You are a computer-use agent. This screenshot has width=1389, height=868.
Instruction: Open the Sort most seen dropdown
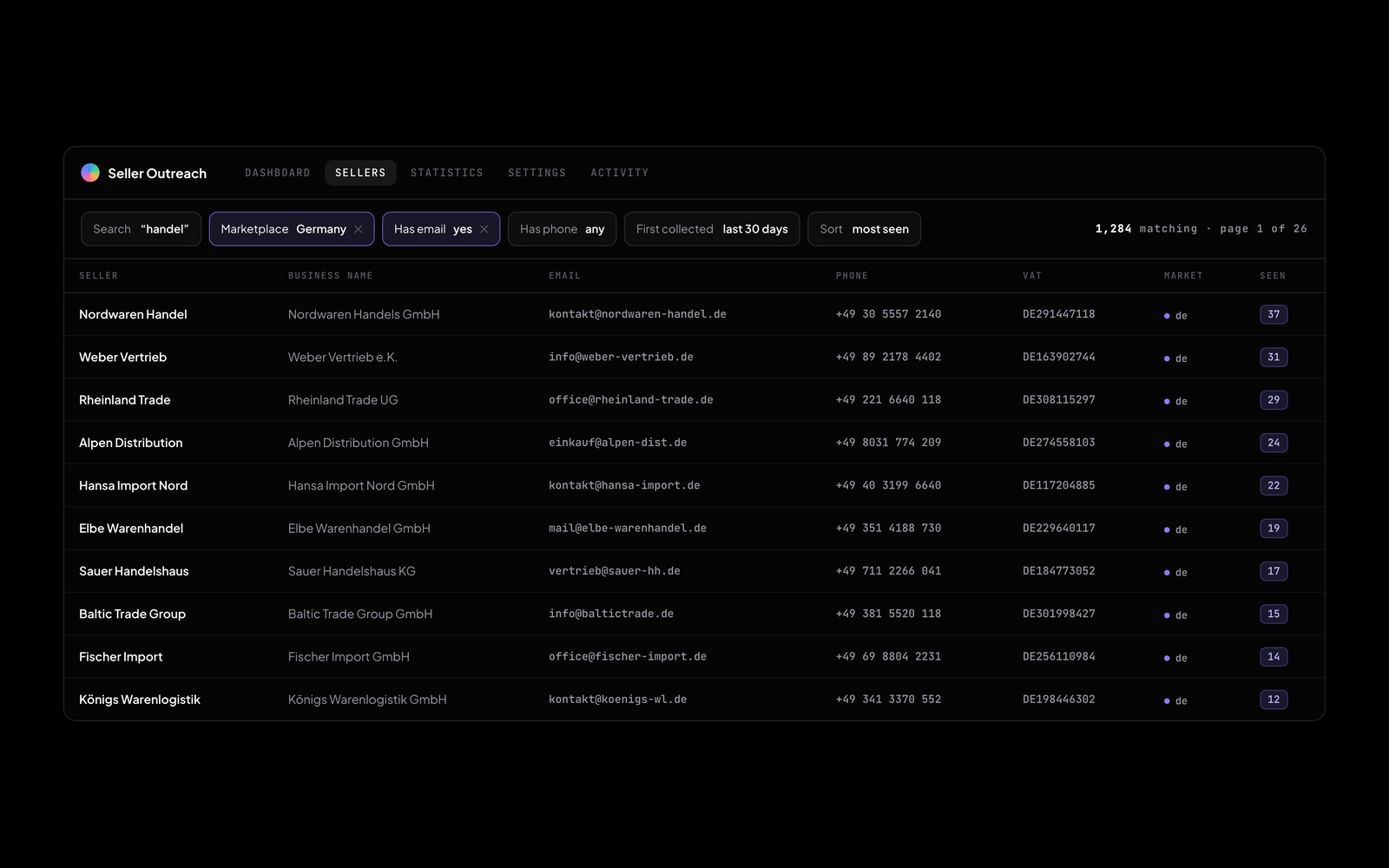tap(864, 229)
